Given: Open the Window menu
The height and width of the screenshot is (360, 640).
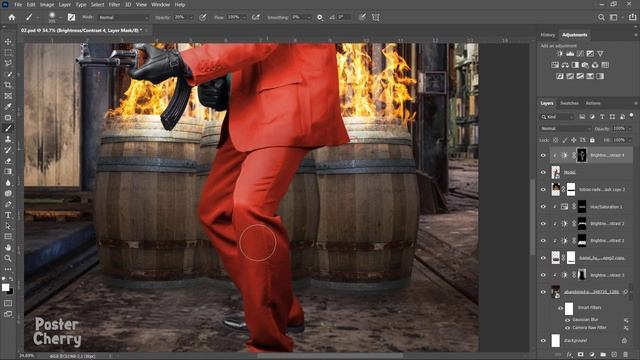Looking at the screenshot, I should 160,4.
